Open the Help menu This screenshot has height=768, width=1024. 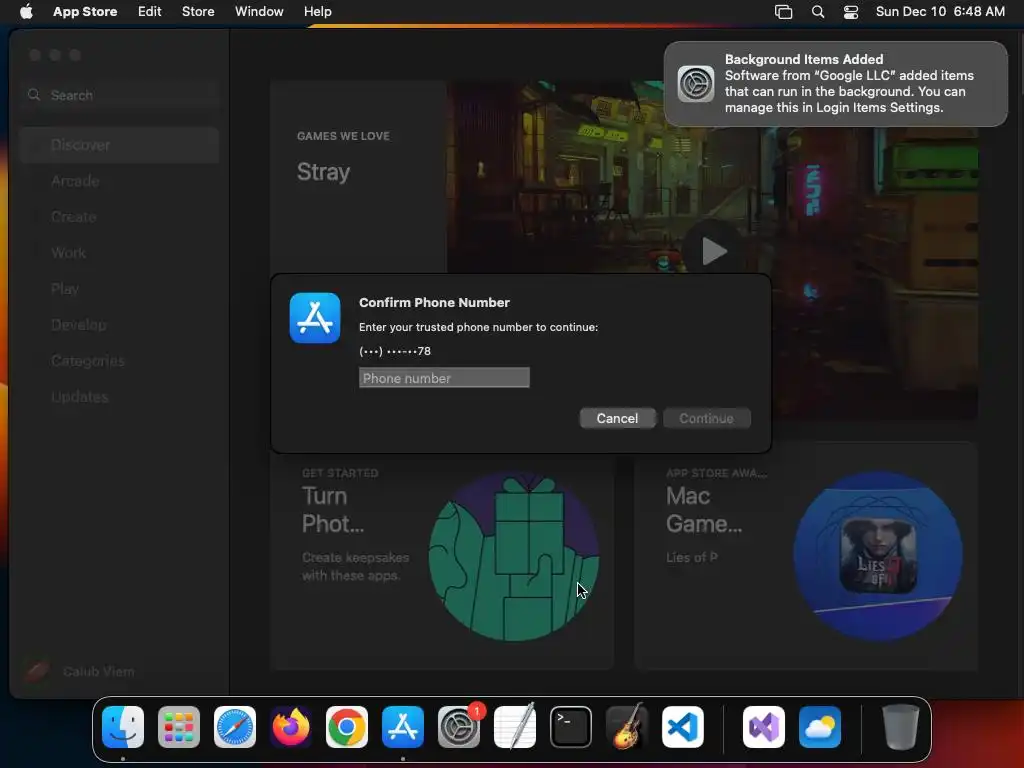click(x=317, y=11)
